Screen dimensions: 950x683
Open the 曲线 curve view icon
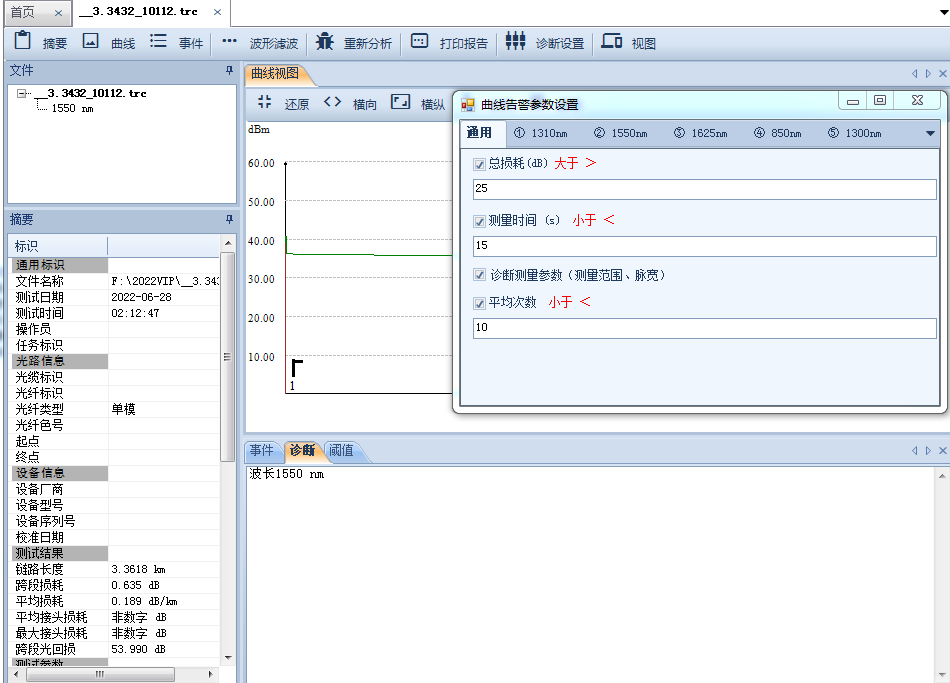[x=91, y=42]
